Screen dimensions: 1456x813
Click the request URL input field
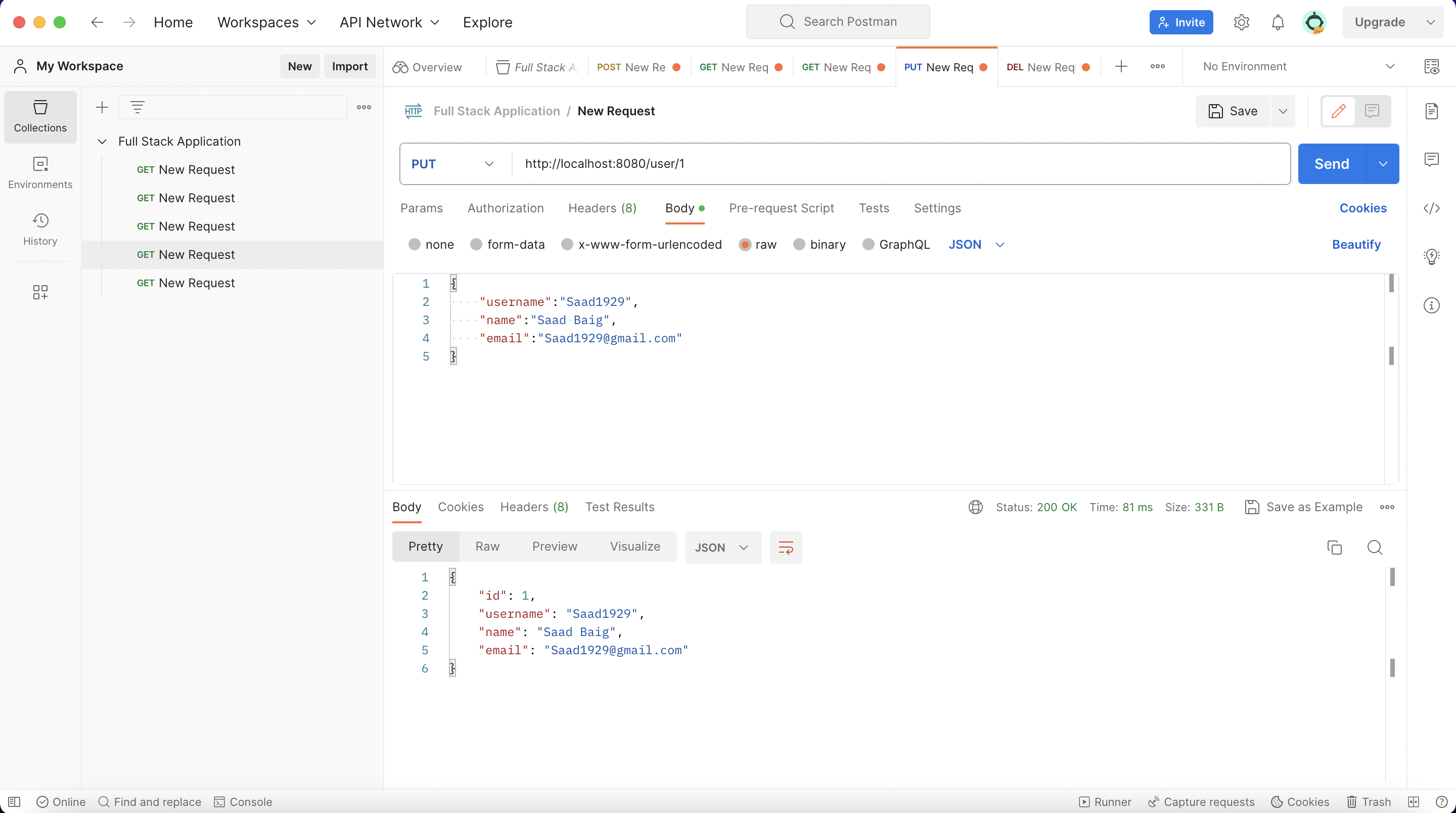pyautogui.click(x=791, y=163)
